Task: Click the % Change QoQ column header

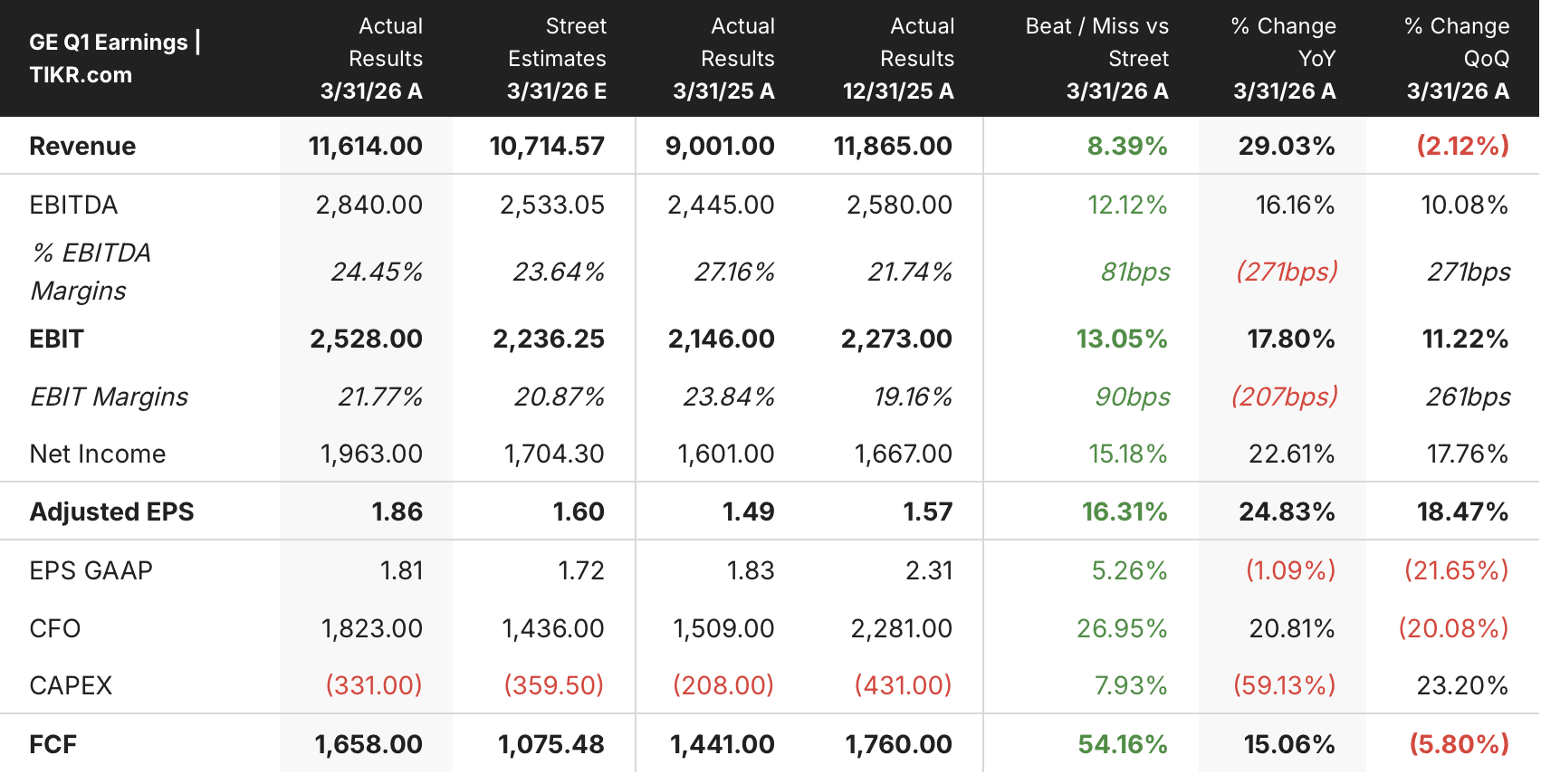Action: [1457, 59]
